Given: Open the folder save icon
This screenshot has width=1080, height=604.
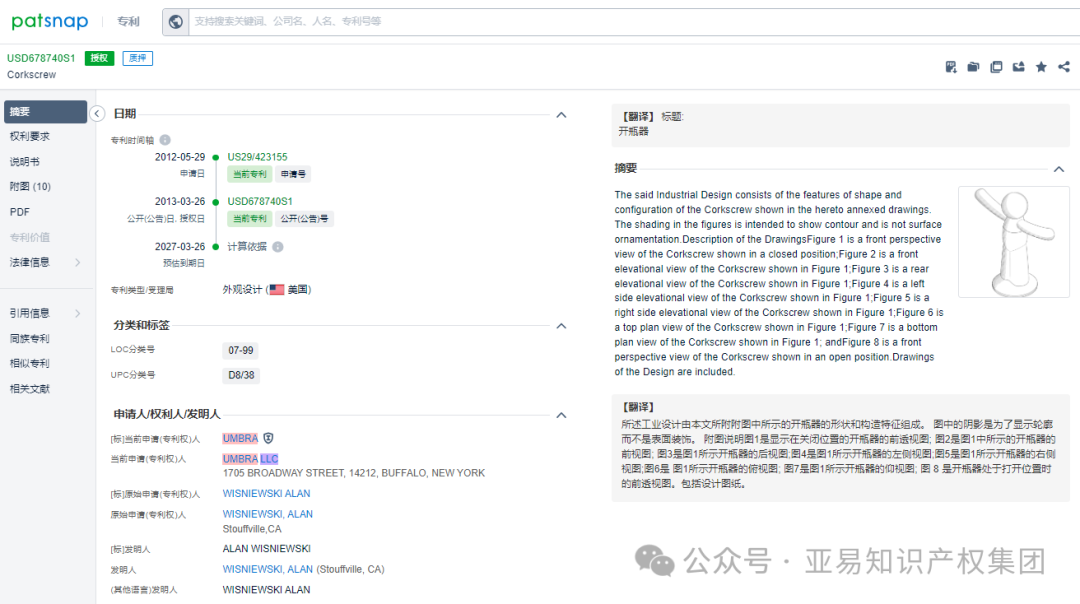Looking at the screenshot, I should (x=973, y=67).
